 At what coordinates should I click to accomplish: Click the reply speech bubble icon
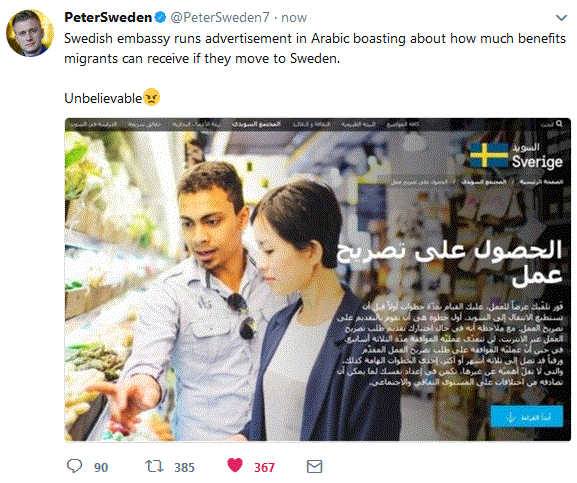click(74, 466)
